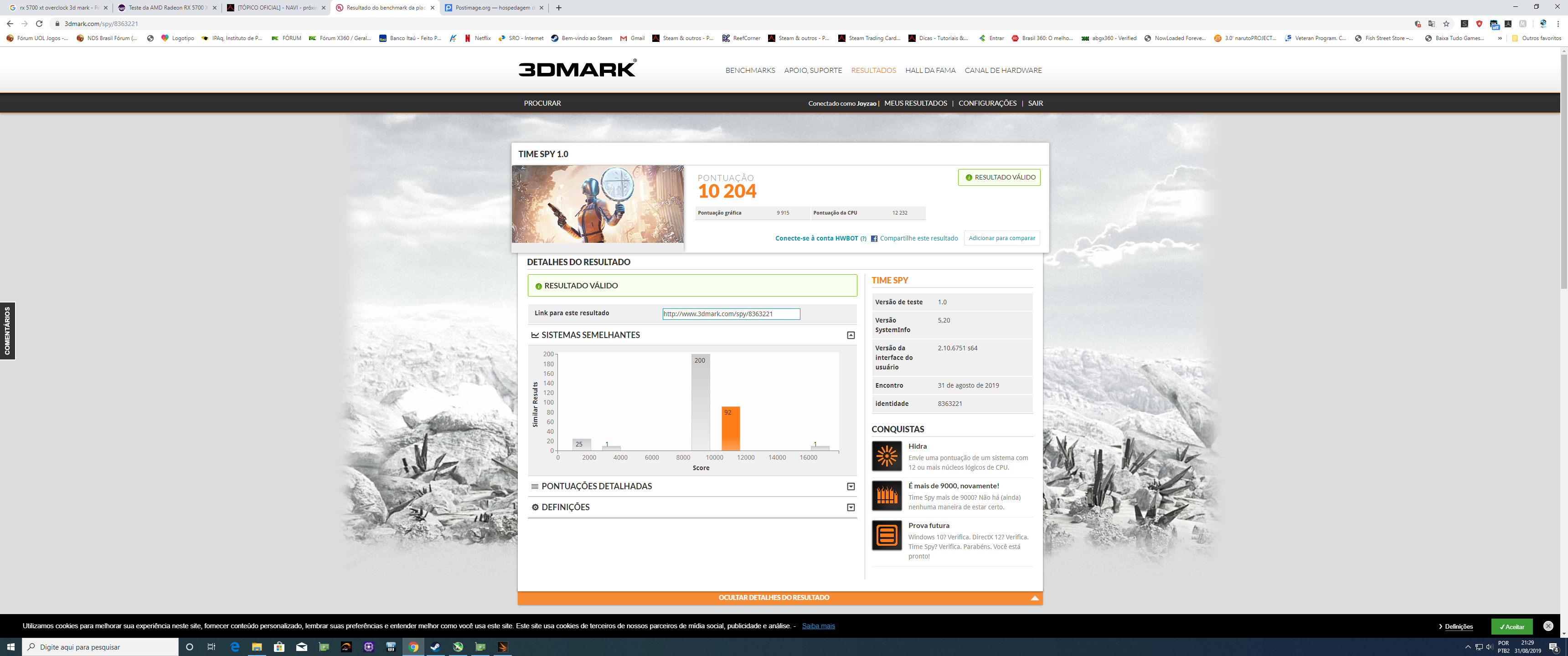This screenshot has width=1568, height=656.
Task: Switch to 'TÓPICO OFICIAL NAVI' tab
Action: (275, 8)
